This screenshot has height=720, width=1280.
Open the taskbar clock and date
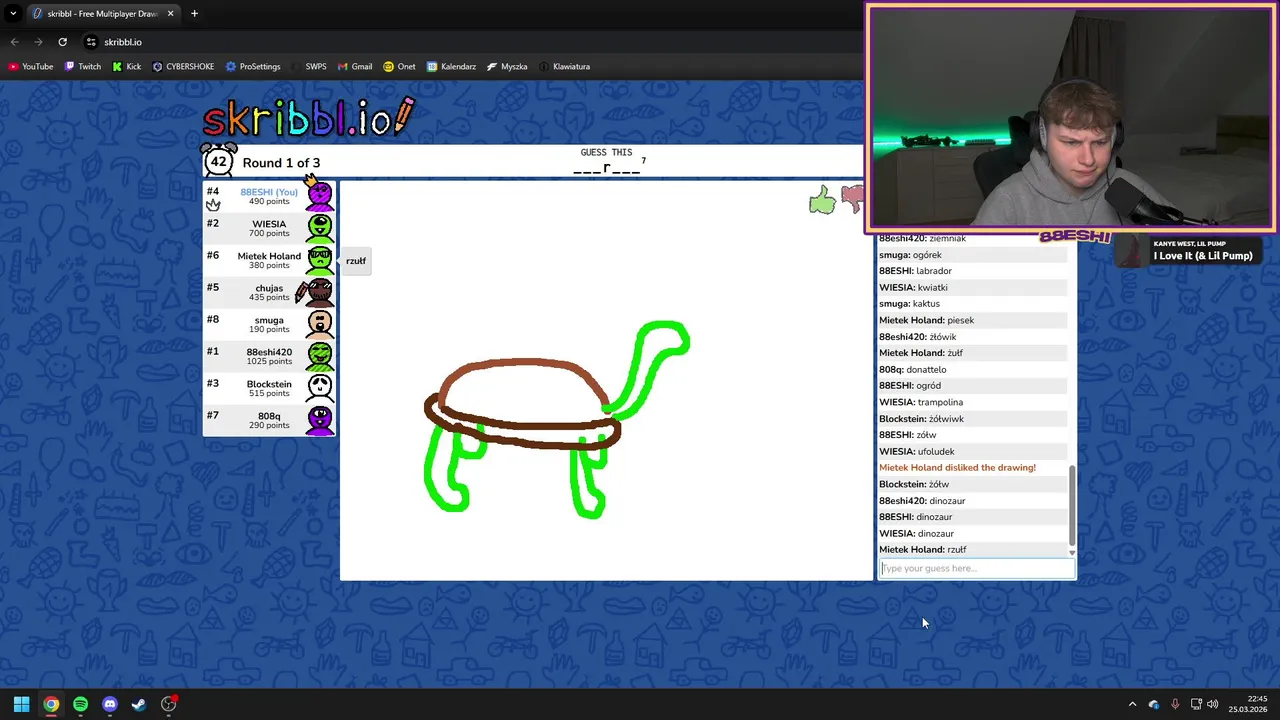click(1248, 704)
